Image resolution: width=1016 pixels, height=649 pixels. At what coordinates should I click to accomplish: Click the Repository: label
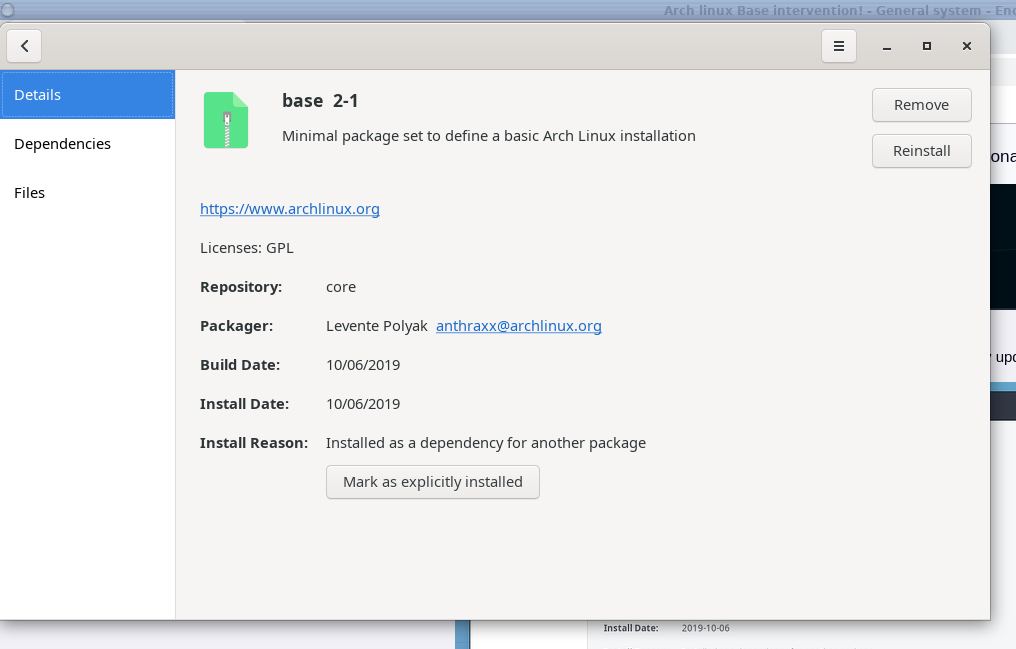[241, 287]
